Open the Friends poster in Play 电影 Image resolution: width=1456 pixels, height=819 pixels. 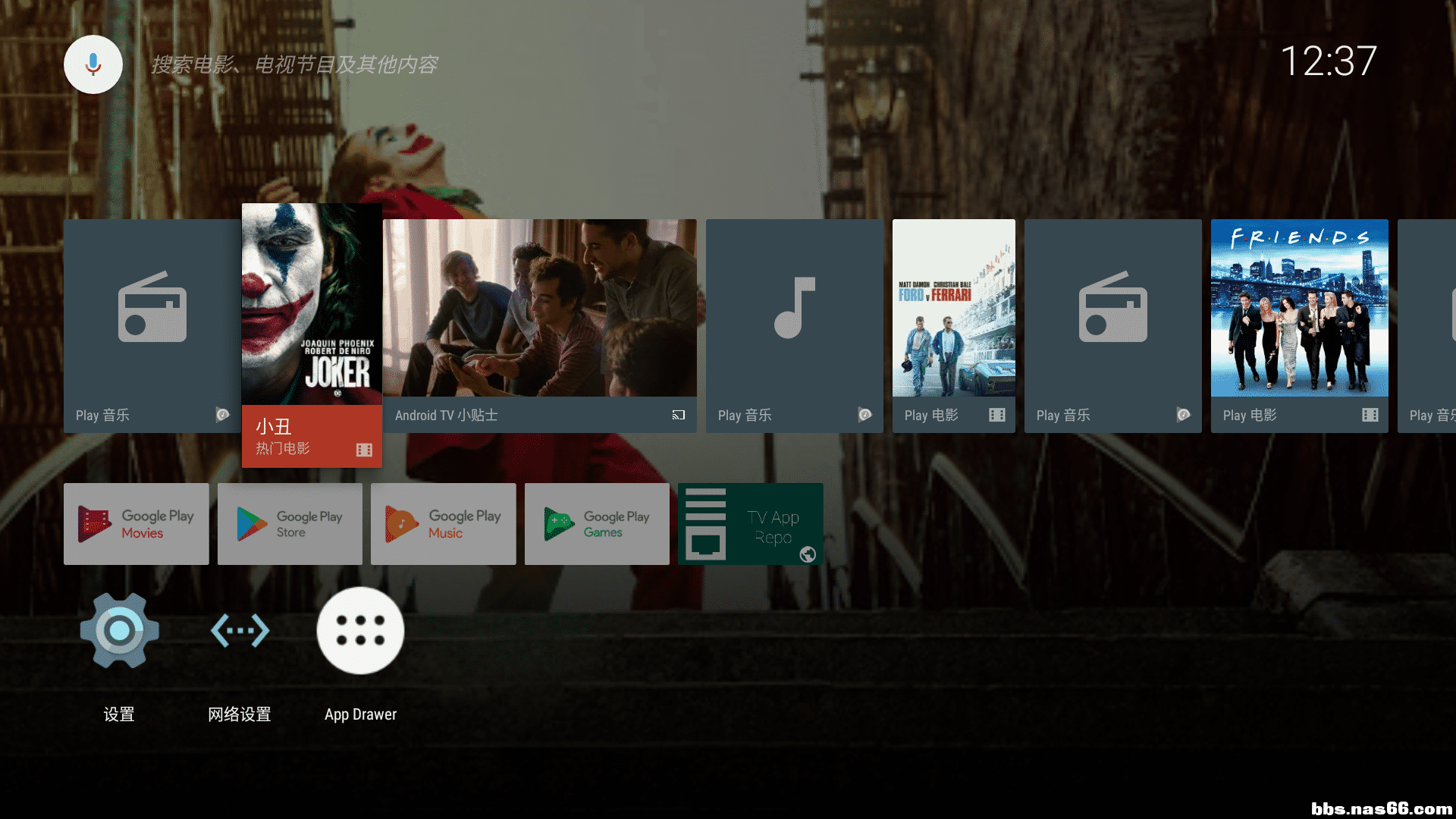pyautogui.click(x=1299, y=307)
